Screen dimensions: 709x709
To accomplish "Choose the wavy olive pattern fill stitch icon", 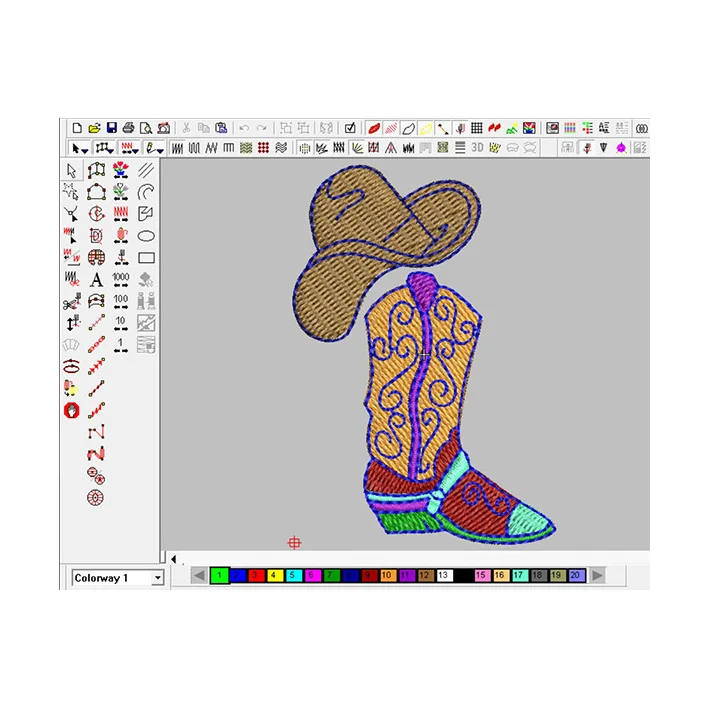I will coord(246,148).
